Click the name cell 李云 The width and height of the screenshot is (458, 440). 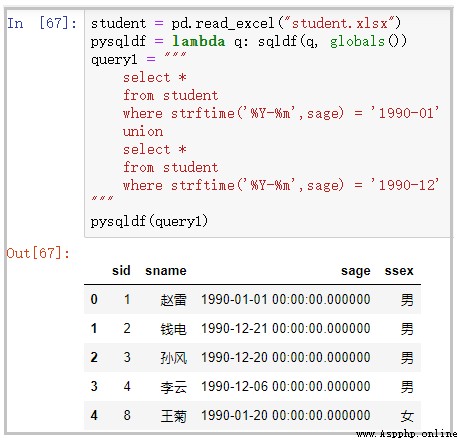click(x=173, y=386)
